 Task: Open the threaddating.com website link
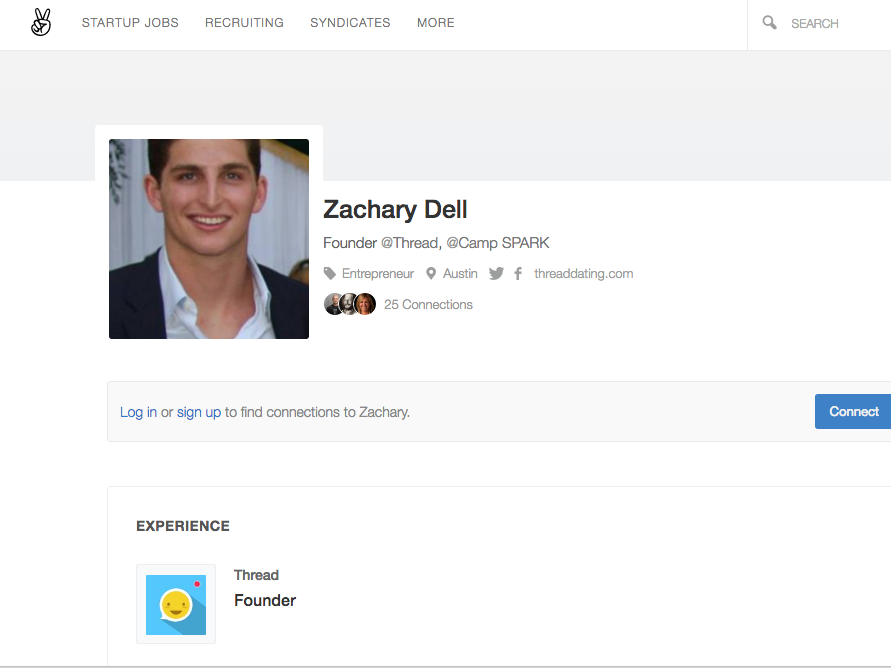pyautogui.click(x=583, y=273)
